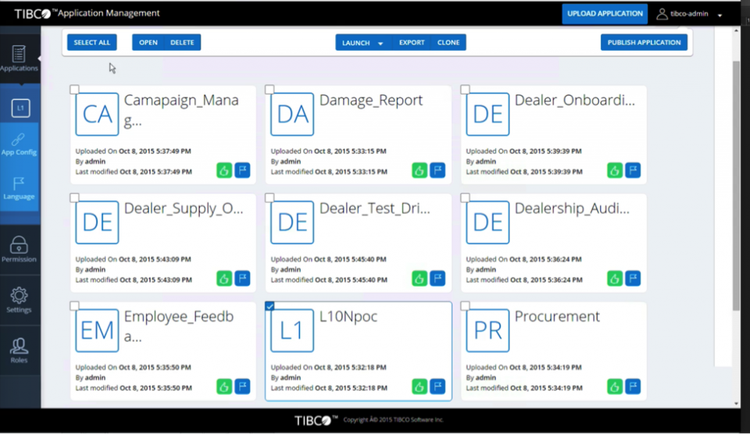The height and width of the screenshot is (434, 750).
Task: Expand the Launch dropdown arrow
Action: click(381, 43)
